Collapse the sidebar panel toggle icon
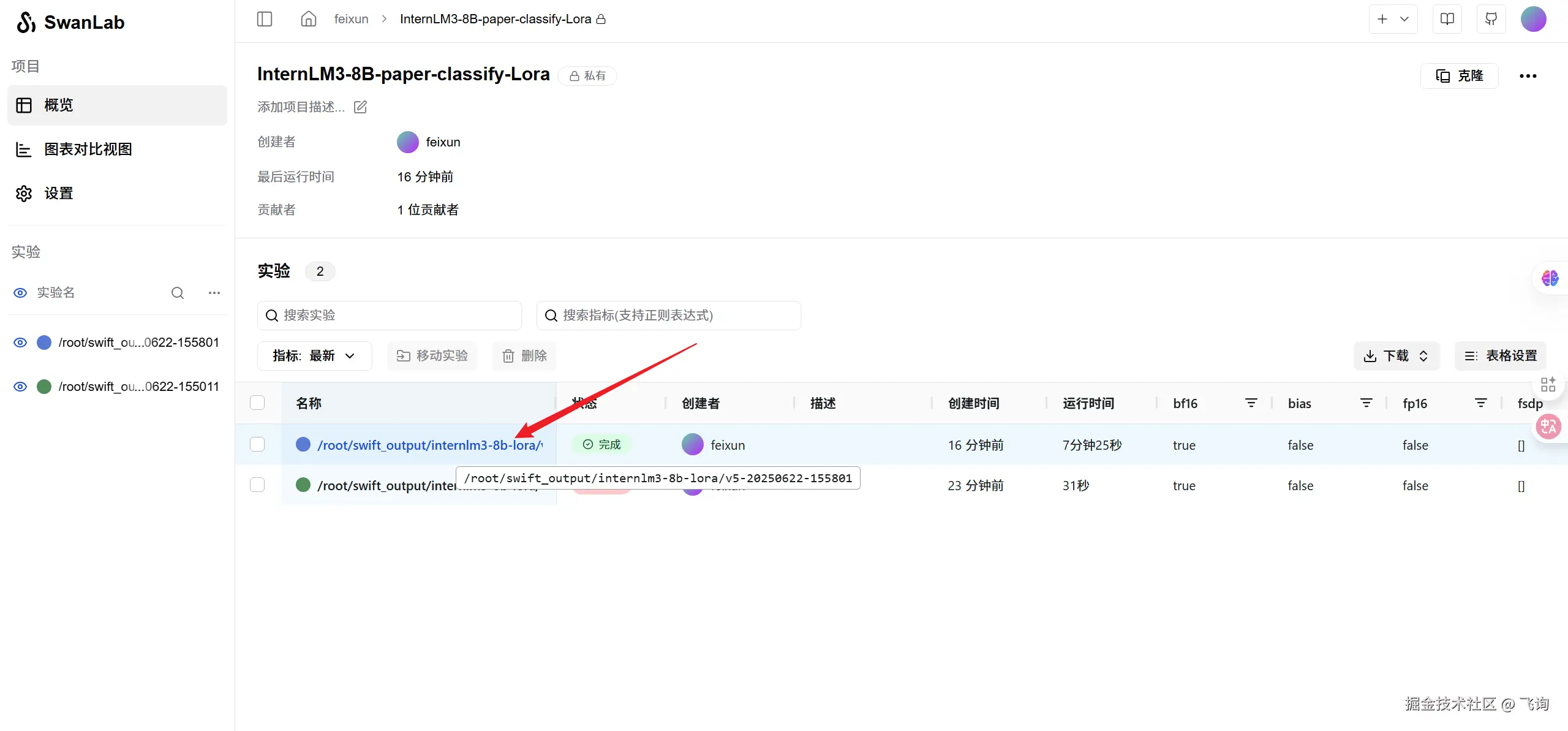The width and height of the screenshot is (1568, 731). pyautogui.click(x=265, y=19)
